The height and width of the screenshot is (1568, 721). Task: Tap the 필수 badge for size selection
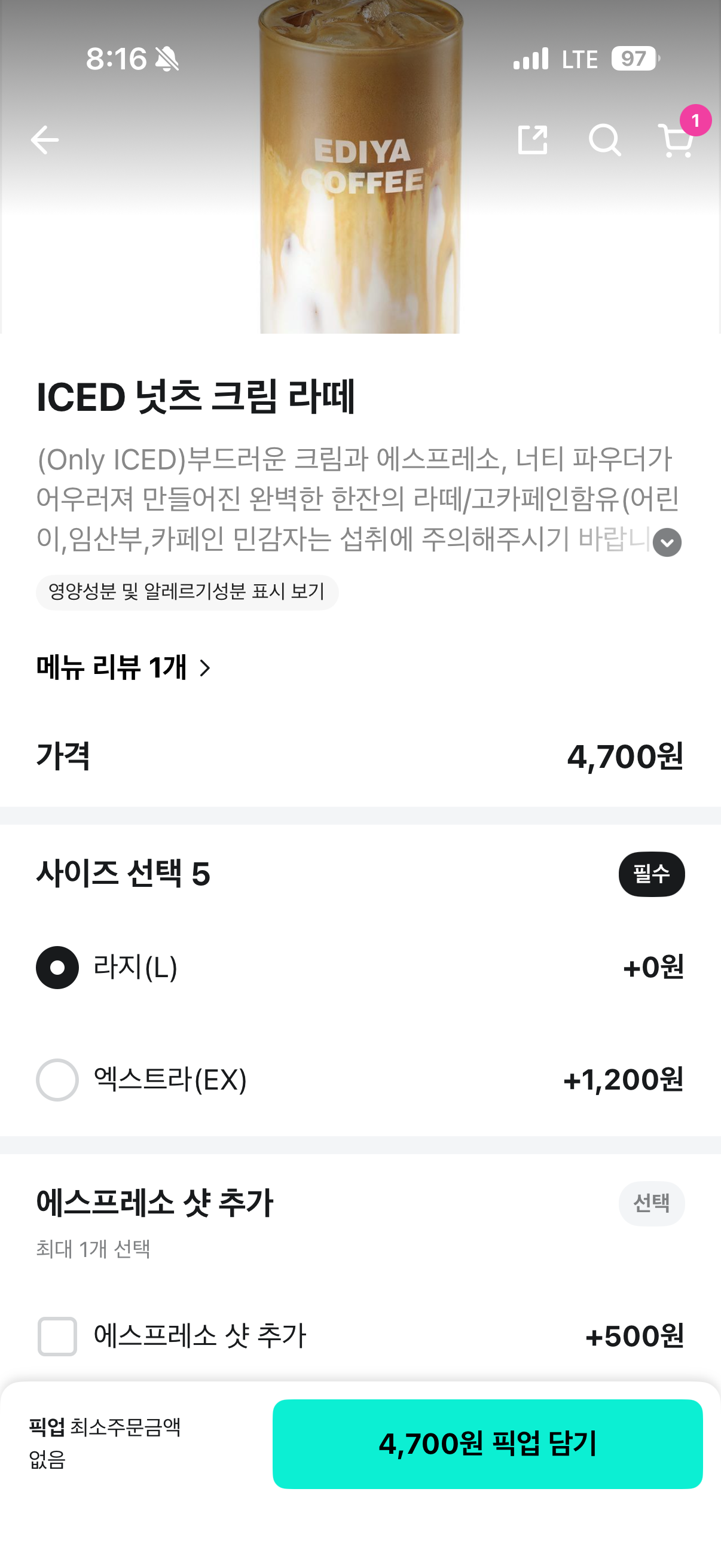(x=651, y=874)
